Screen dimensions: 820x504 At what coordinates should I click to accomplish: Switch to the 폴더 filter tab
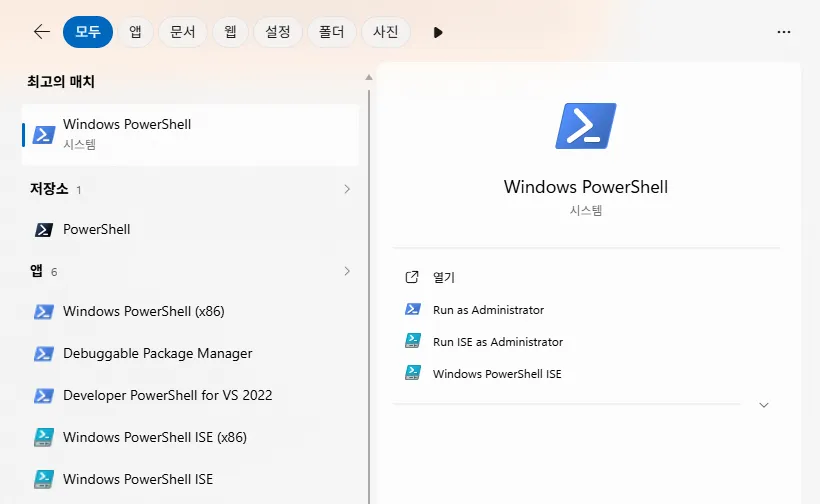tap(332, 32)
